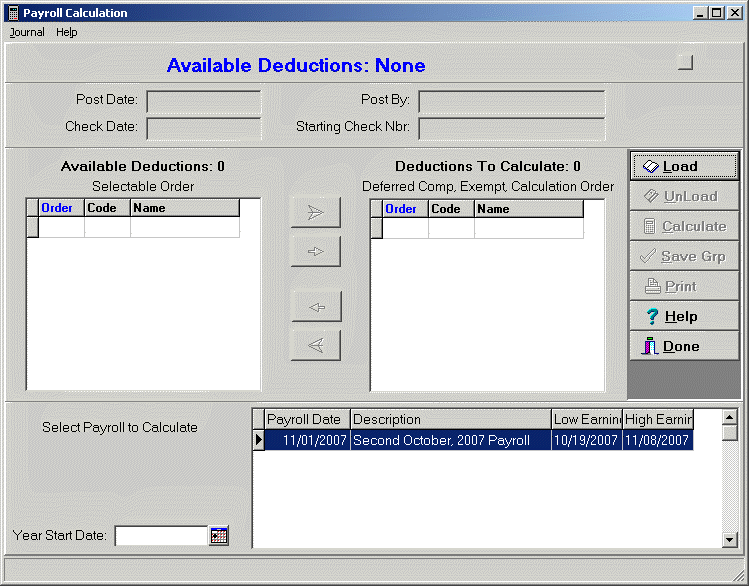Move selected deduction left with single arrow
Screen dimensions: 749x586
[x=316, y=307]
